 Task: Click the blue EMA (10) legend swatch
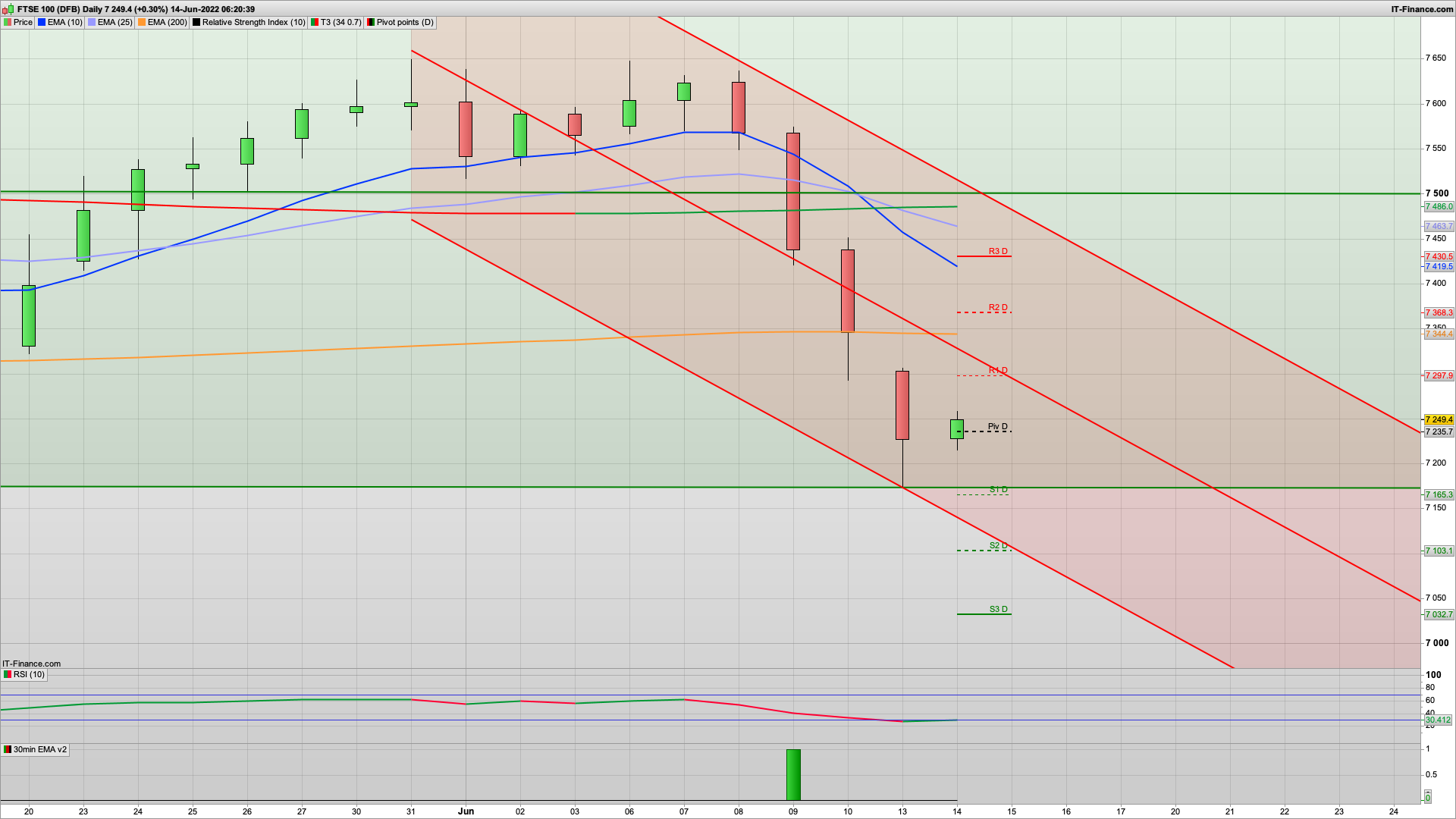42,22
